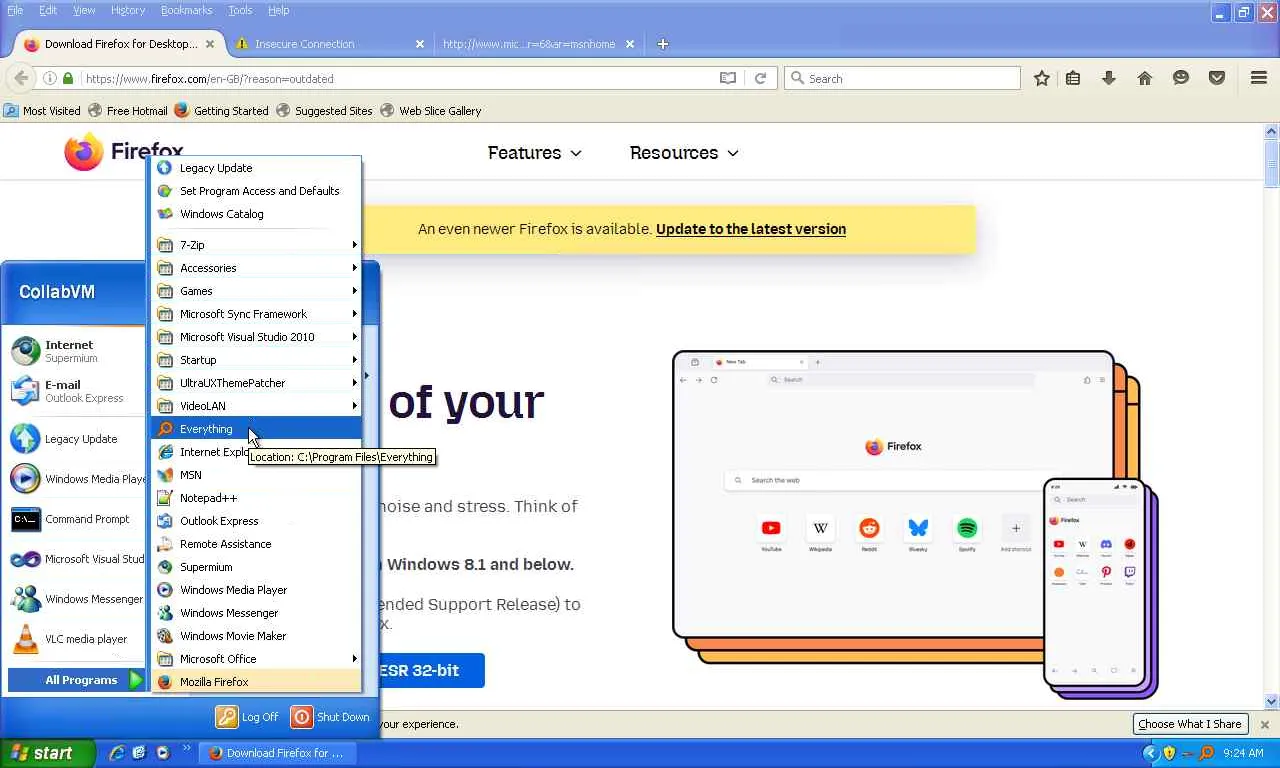Screen dimensions: 1280x768
Task: Close the Insecure Connection tab
Action: 420,44
